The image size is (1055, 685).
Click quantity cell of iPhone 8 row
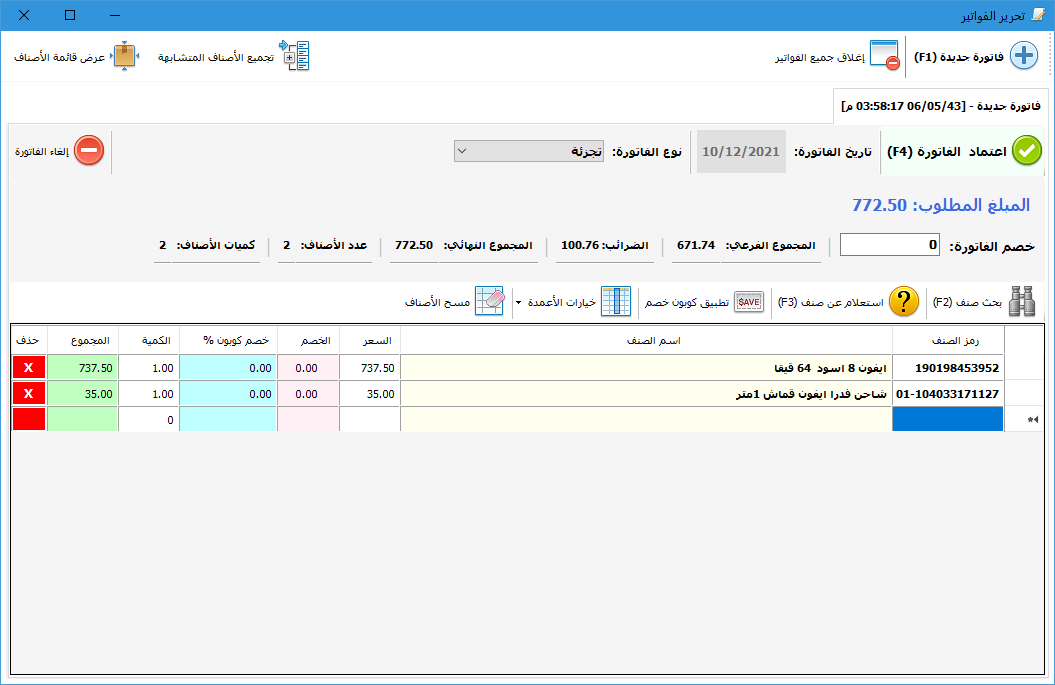pyautogui.click(x=148, y=368)
